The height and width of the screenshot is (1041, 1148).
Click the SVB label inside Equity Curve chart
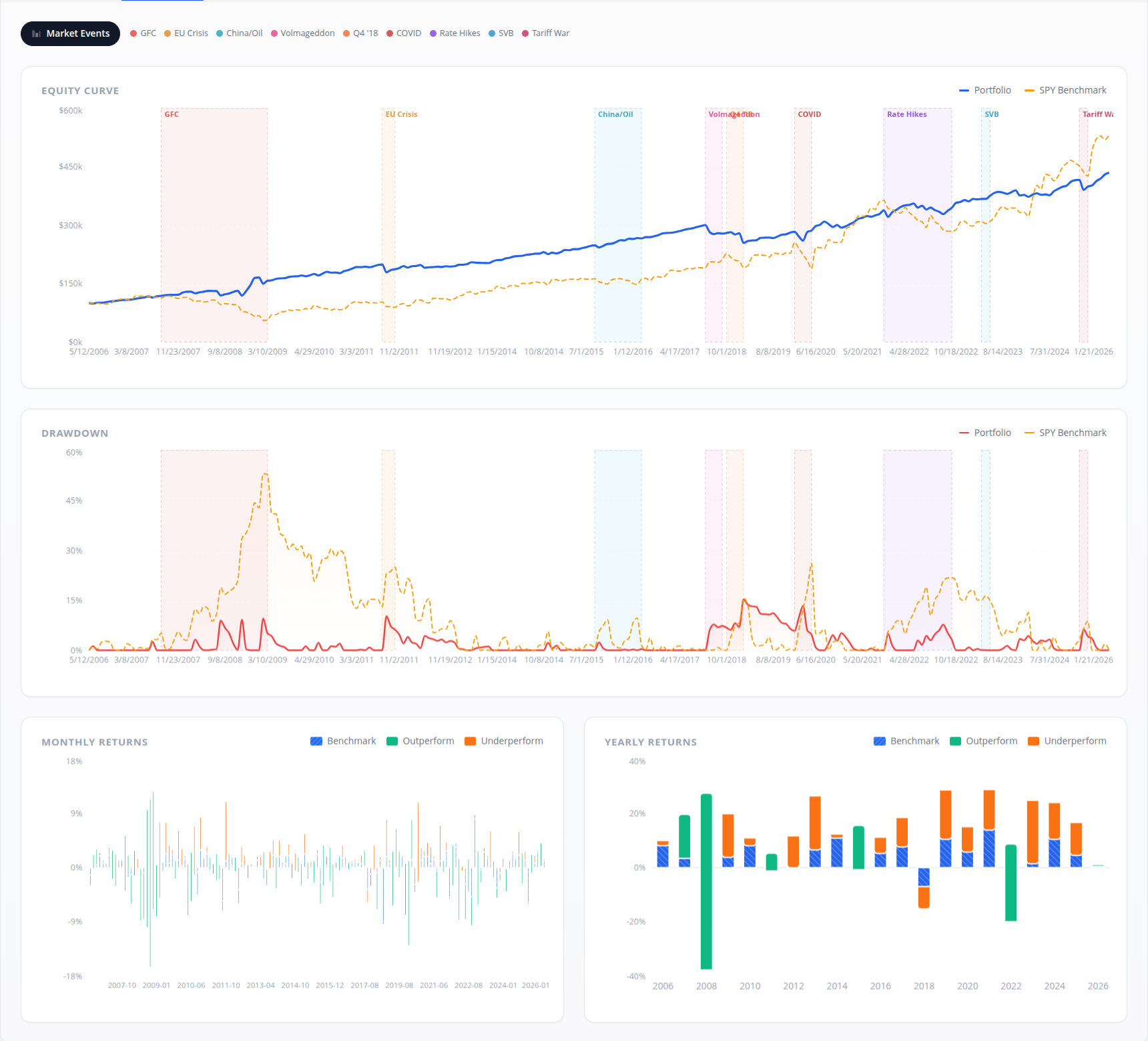tap(992, 114)
